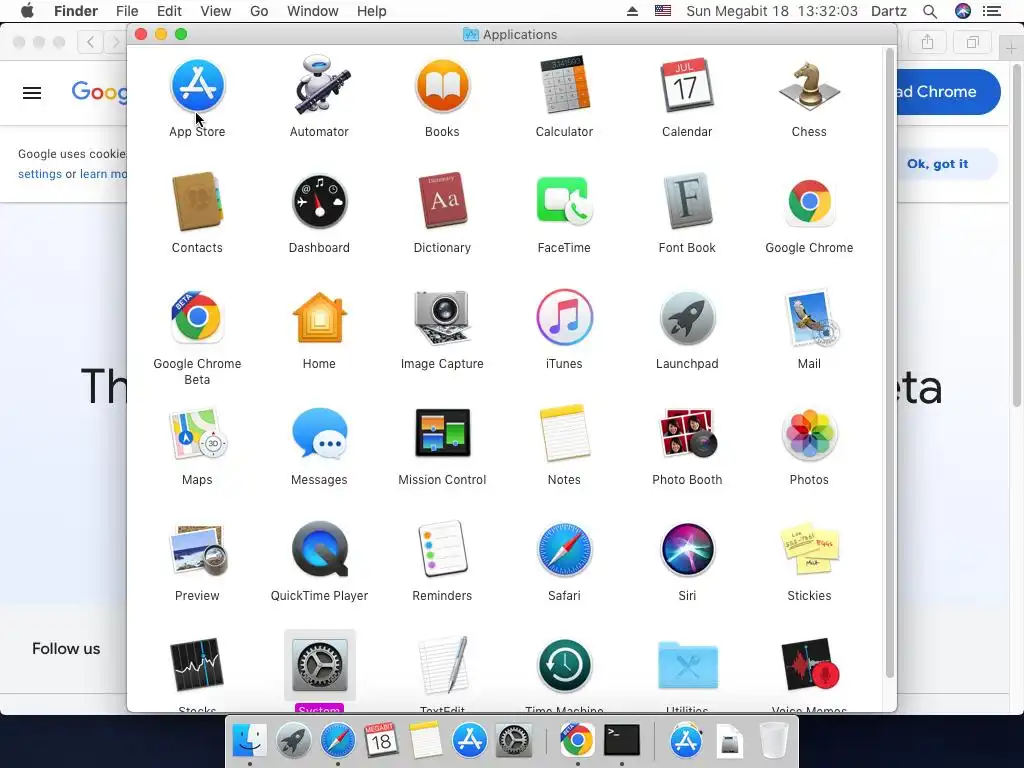Select the Voice Memos app

point(809,665)
